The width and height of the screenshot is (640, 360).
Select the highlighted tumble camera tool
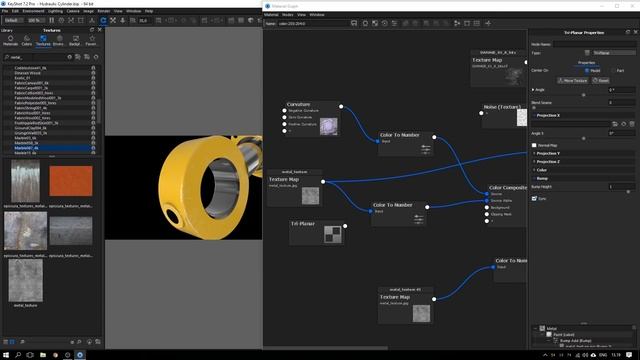coord(103,20)
